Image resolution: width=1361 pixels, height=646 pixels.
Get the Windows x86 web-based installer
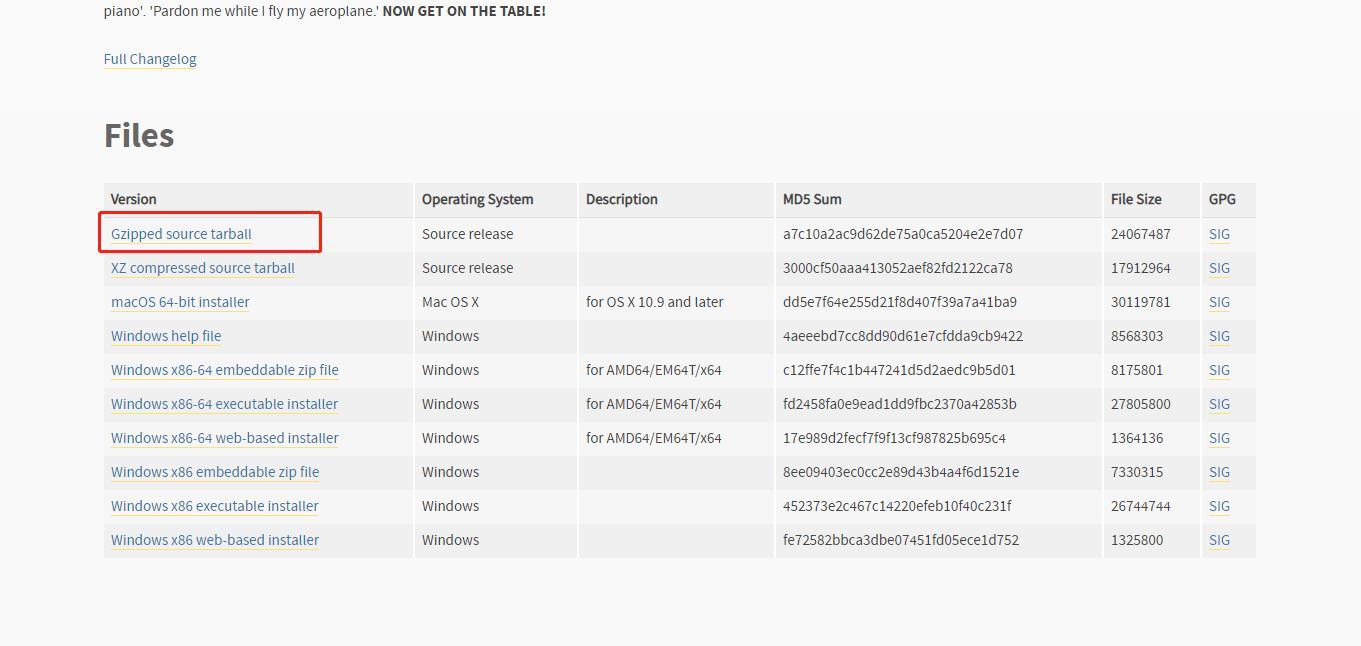click(215, 540)
